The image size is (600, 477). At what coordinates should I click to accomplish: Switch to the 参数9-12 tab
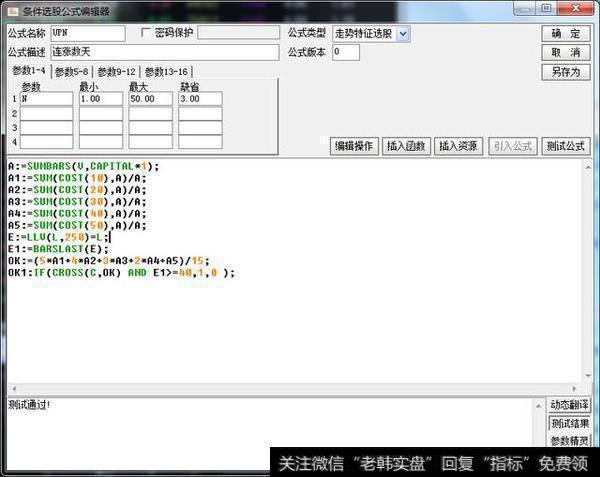(117, 72)
